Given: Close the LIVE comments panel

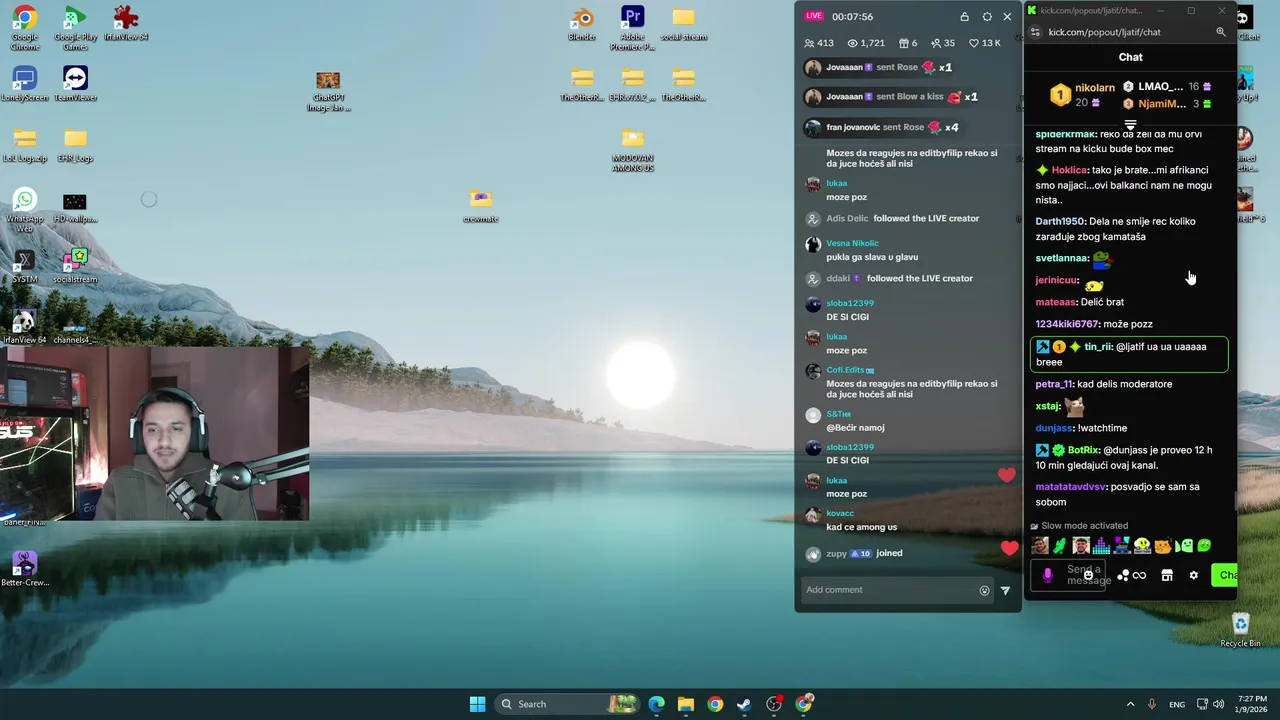Looking at the screenshot, I should 1007,17.
